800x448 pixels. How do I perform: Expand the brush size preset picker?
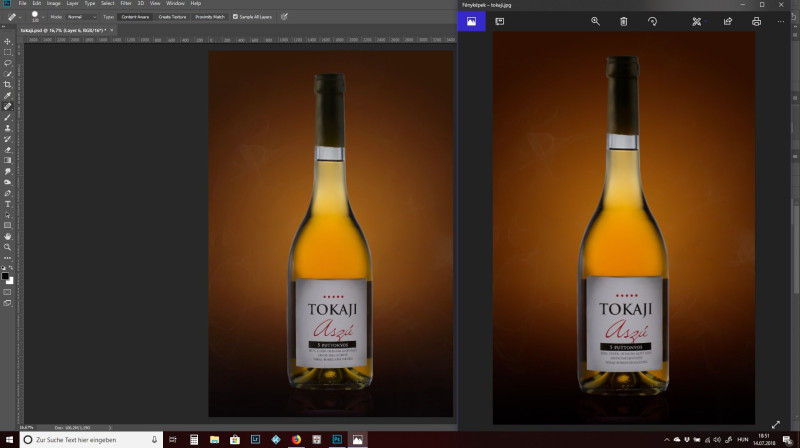tap(38, 17)
